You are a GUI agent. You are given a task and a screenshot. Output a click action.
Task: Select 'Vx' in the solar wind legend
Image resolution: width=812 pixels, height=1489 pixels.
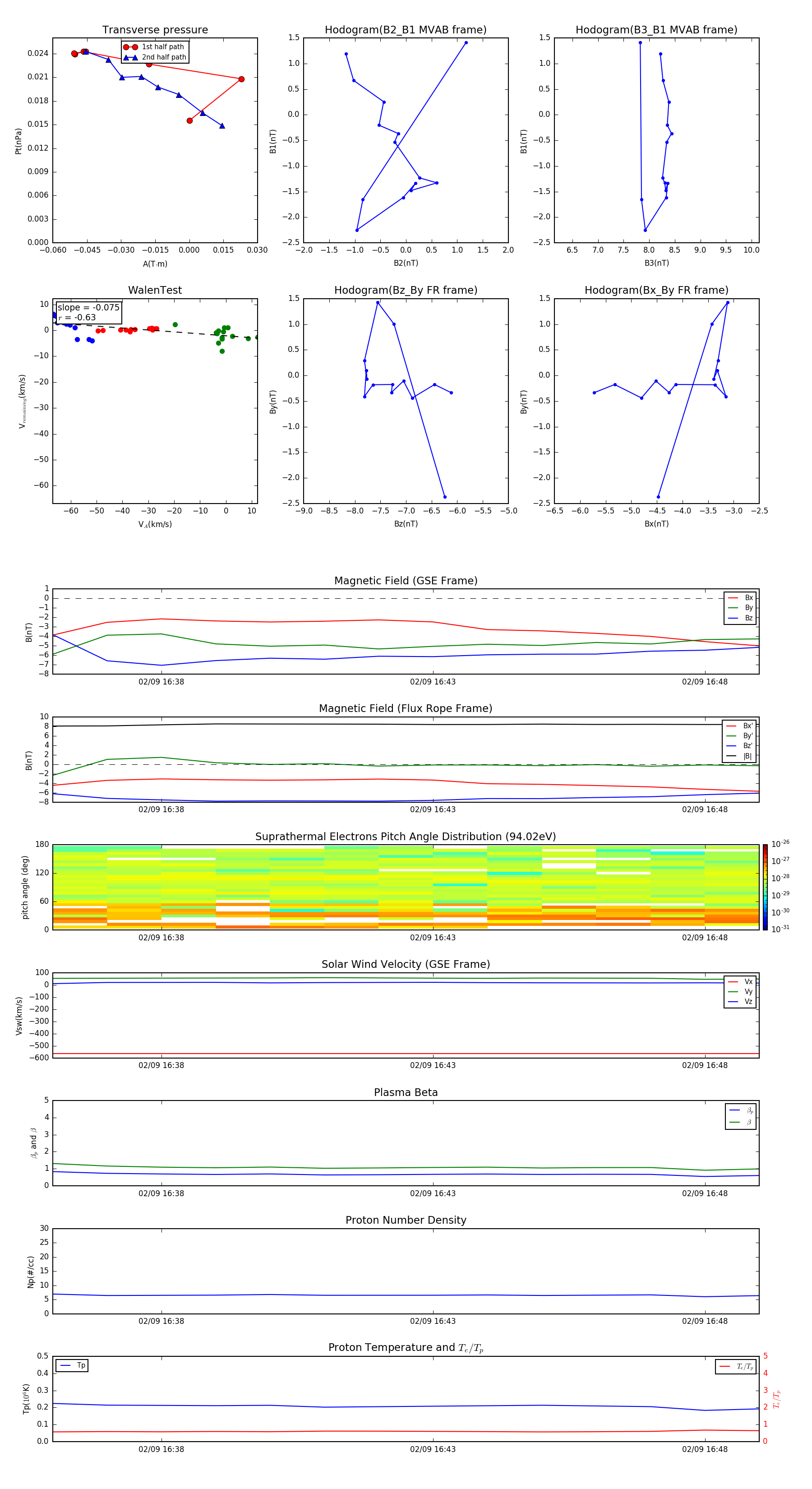tap(740, 981)
